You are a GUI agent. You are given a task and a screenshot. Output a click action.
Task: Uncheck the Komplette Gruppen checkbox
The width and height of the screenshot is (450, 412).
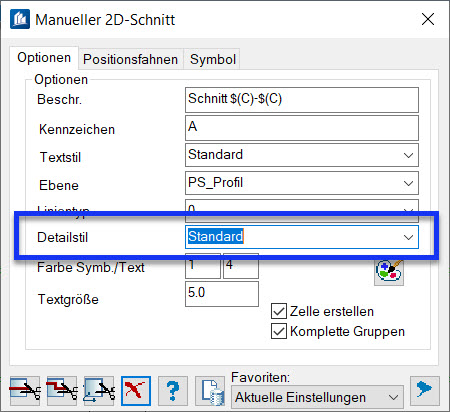click(279, 331)
